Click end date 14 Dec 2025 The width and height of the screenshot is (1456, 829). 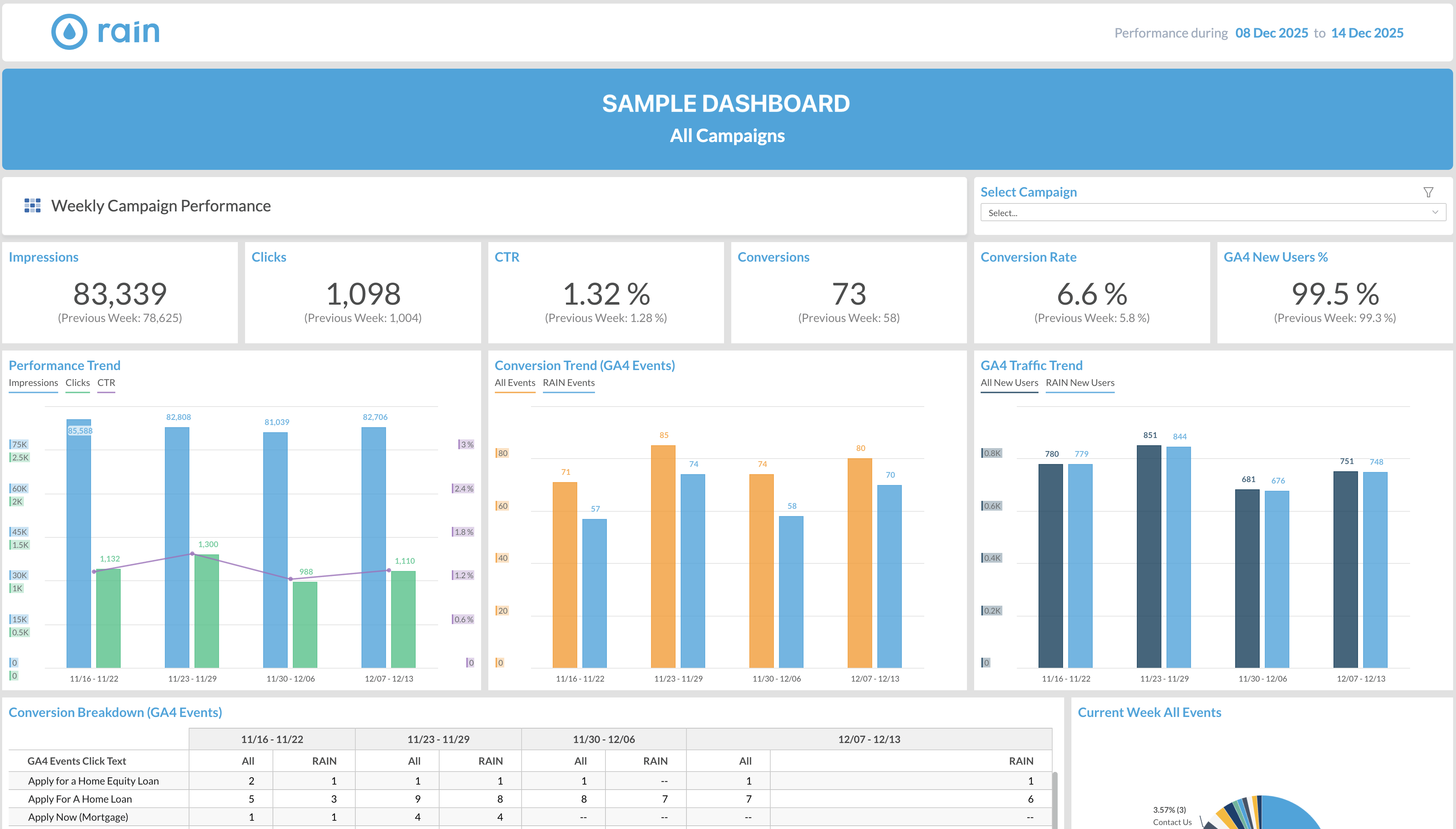point(1367,33)
